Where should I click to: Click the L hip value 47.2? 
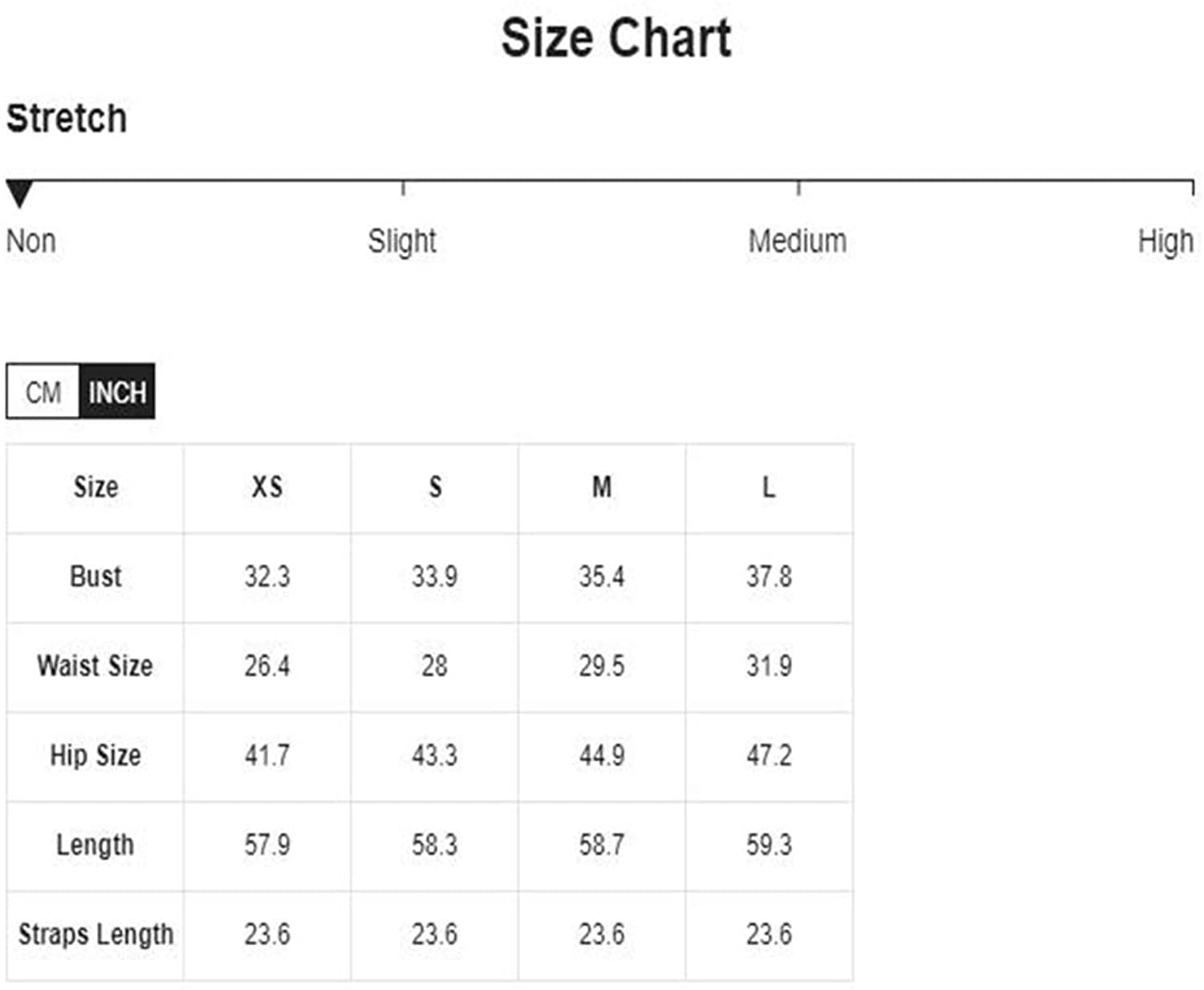tap(769, 756)
